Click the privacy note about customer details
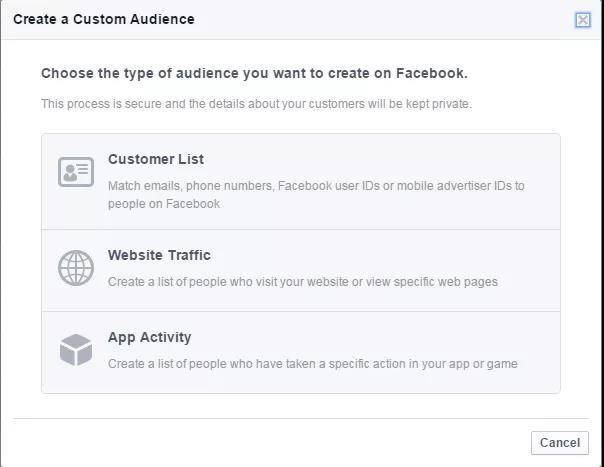604x467 pixels. coord(256,104)
